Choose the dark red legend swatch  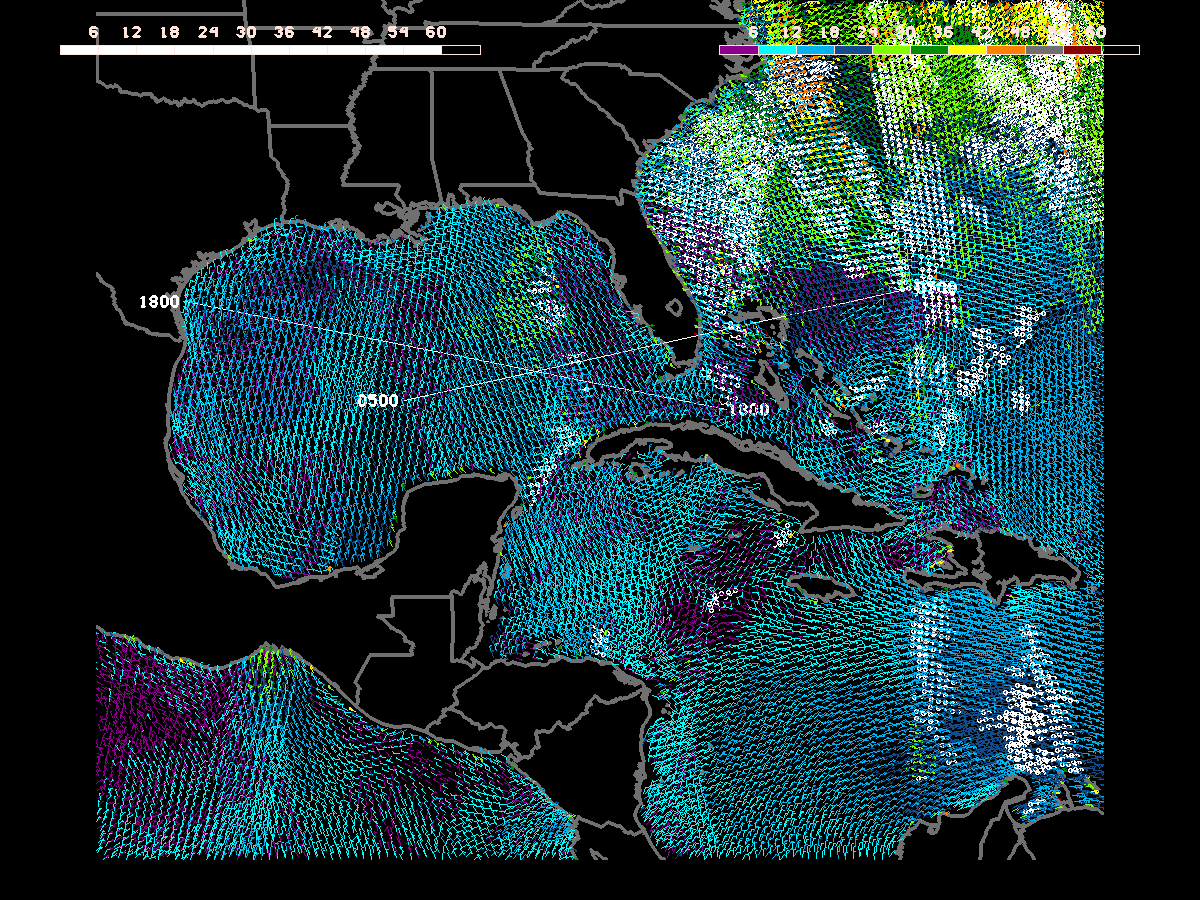[1082, 49]
